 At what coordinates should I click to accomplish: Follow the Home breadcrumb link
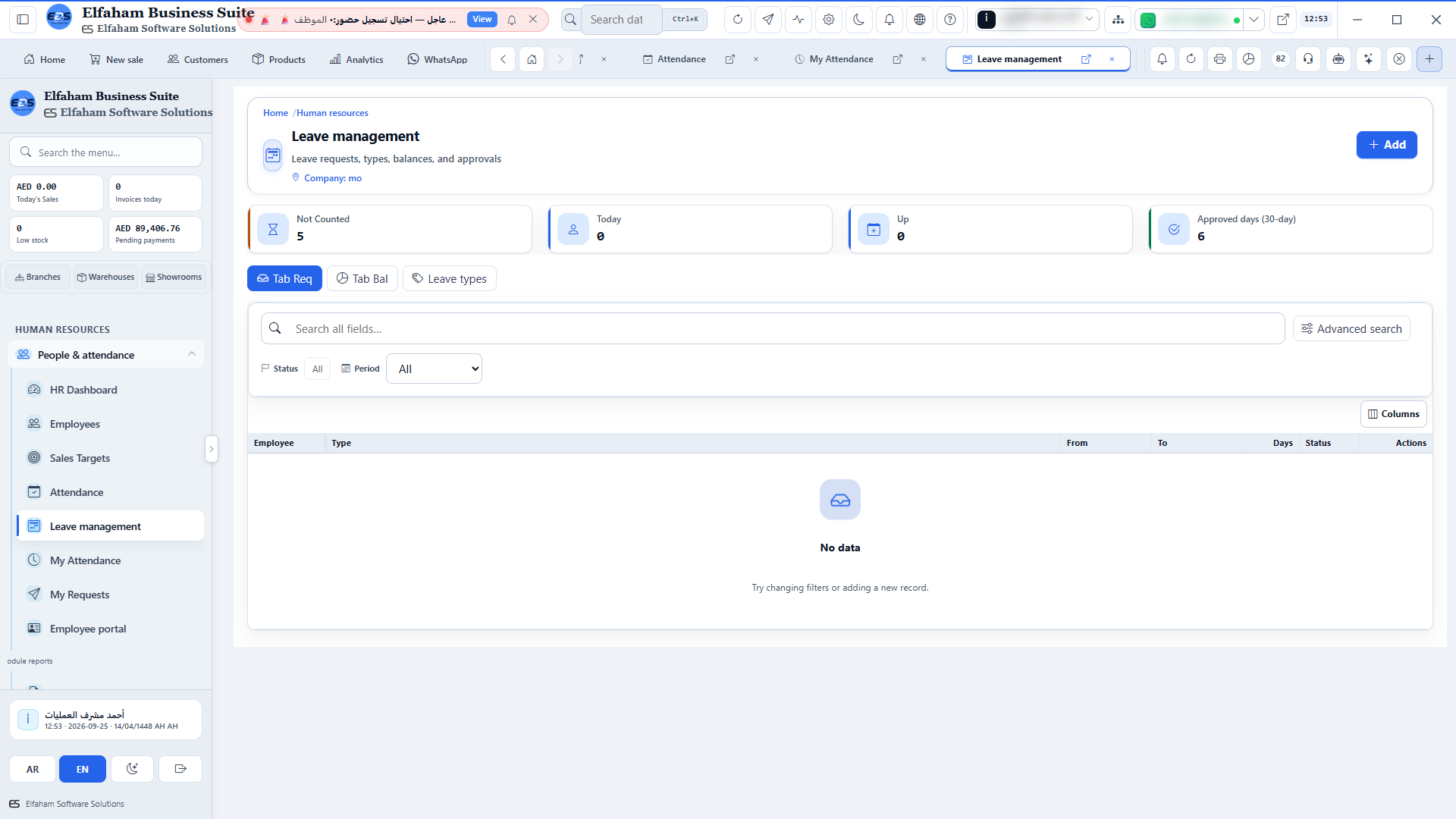click(x=275, y=113)
